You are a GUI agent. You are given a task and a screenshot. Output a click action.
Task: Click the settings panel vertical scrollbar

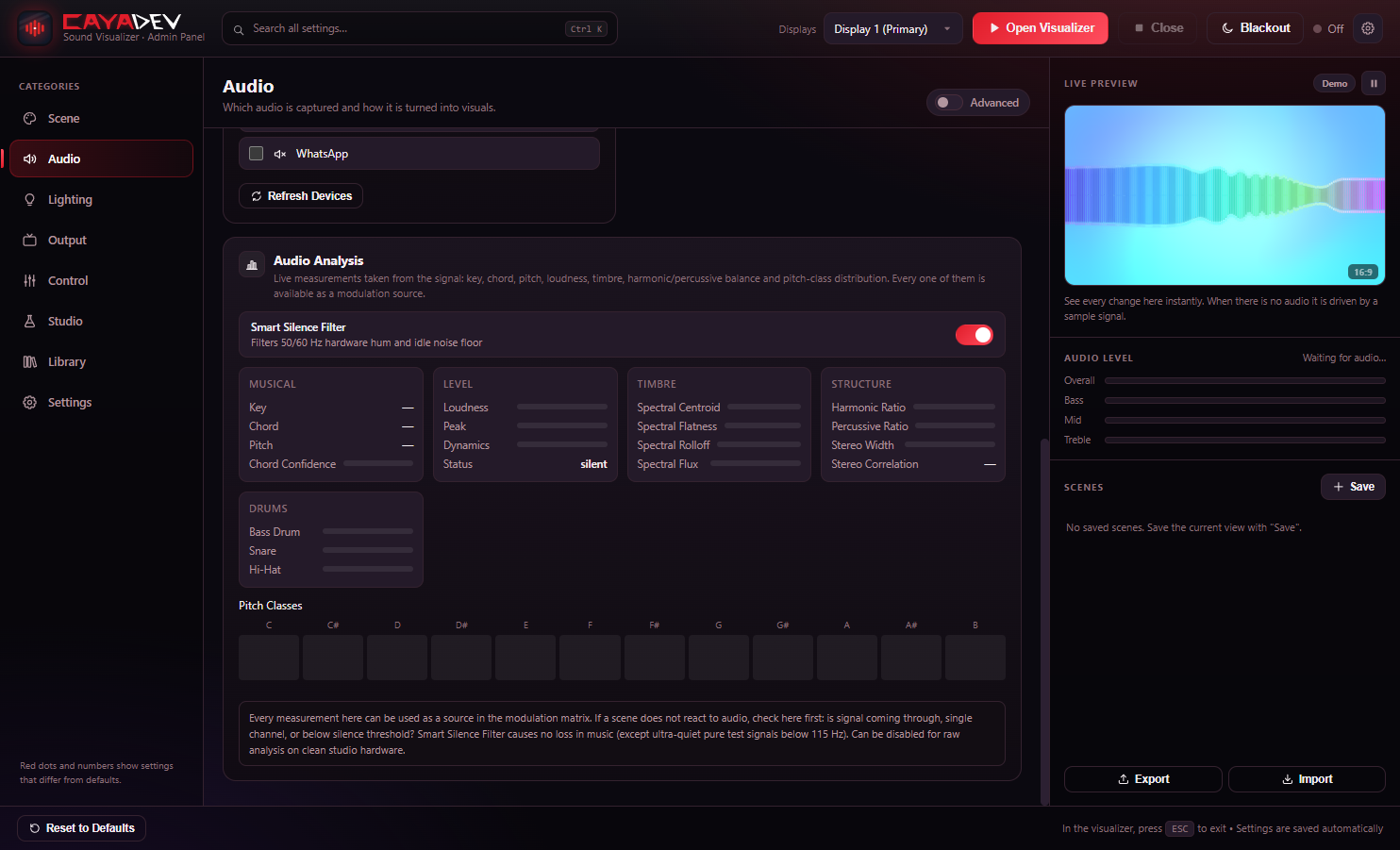1043,621
